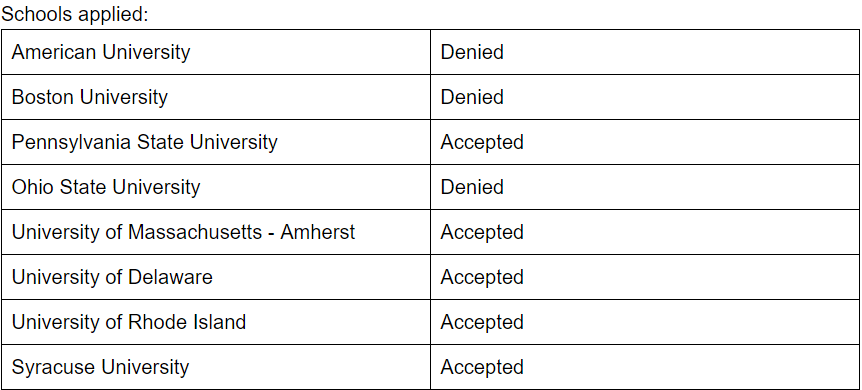Click Denied status for Boston University
The width and height of the screenshot is (862, 390).
472,97
